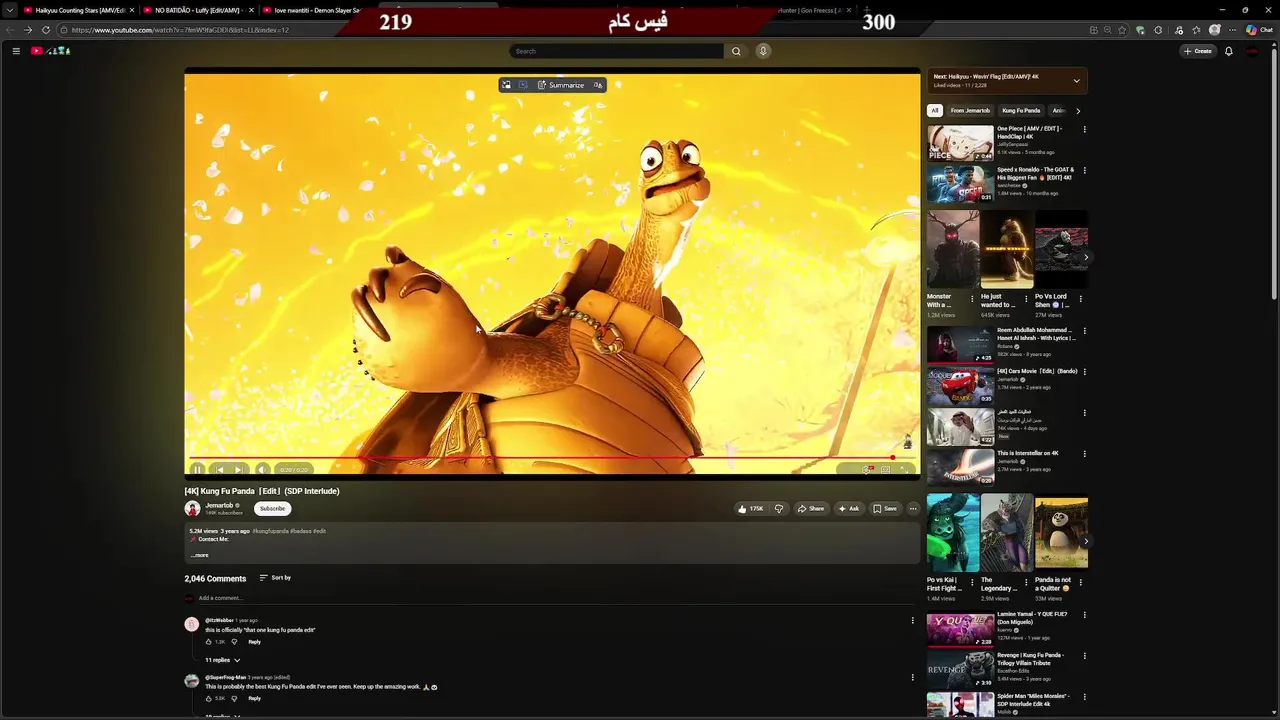Like the video showing 175K likes
The width and height of the screenshot is (1280, 720).
pos(751,509)
